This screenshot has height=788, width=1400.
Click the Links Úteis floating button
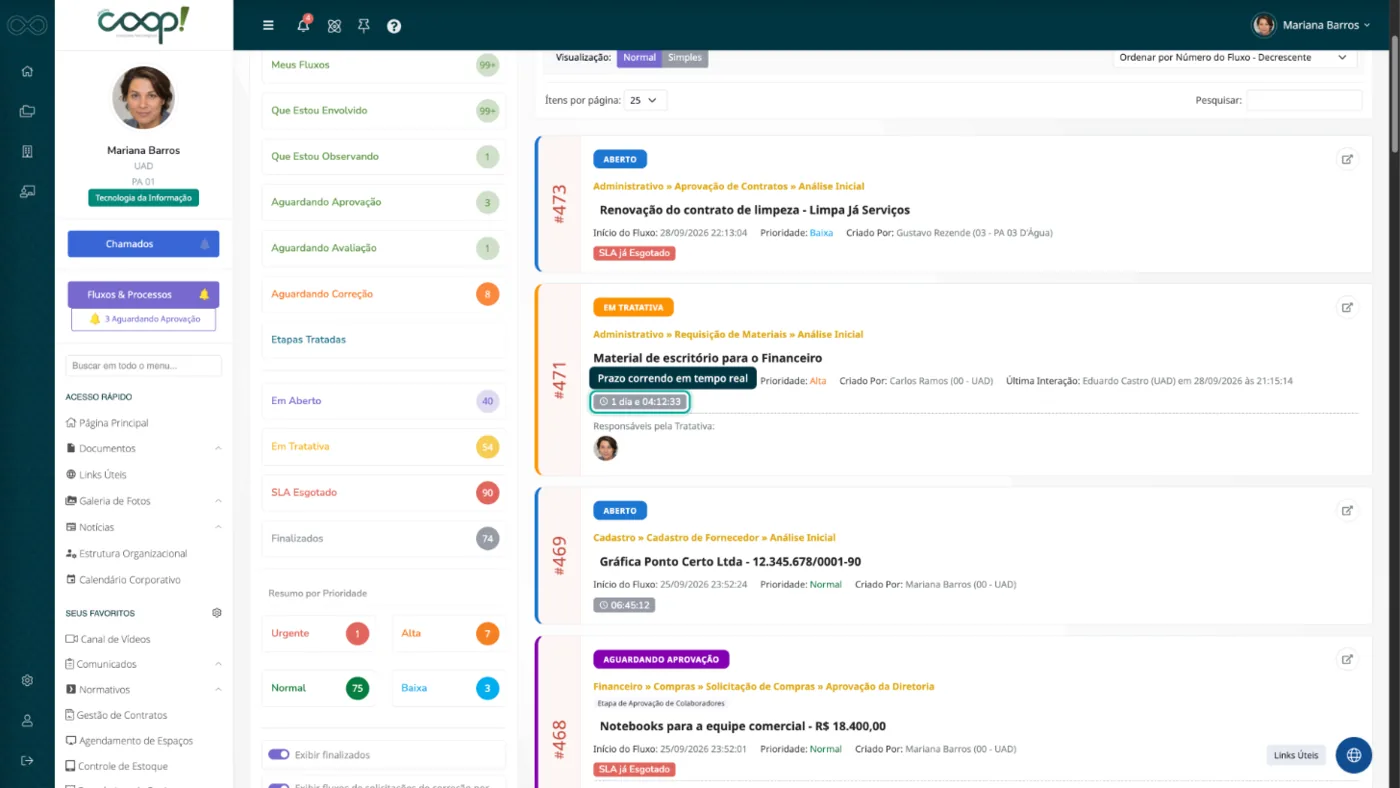(x=1296, y=755)
